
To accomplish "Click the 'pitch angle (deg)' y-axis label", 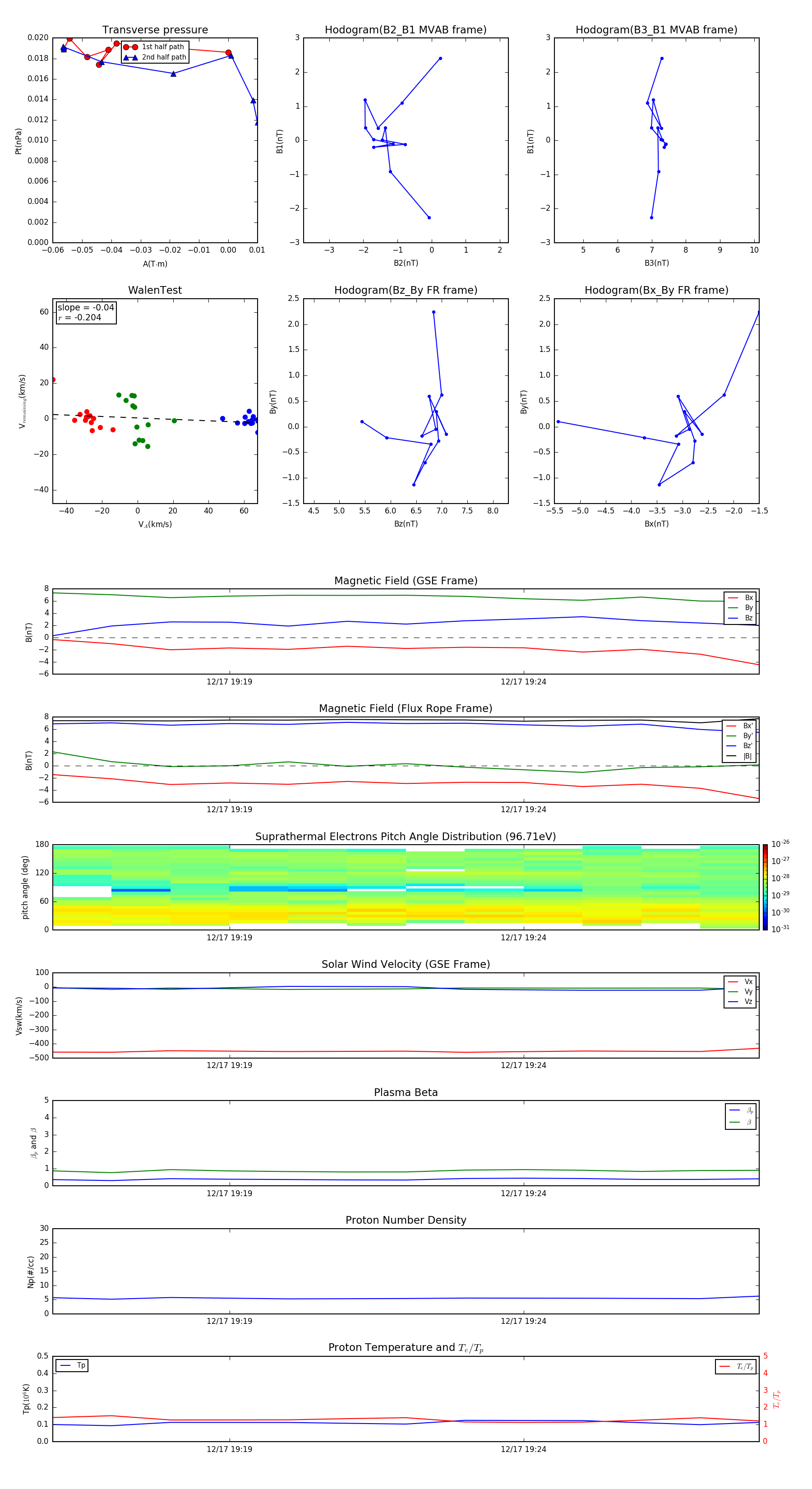I will pyautogui.click(x=25, y=887).
